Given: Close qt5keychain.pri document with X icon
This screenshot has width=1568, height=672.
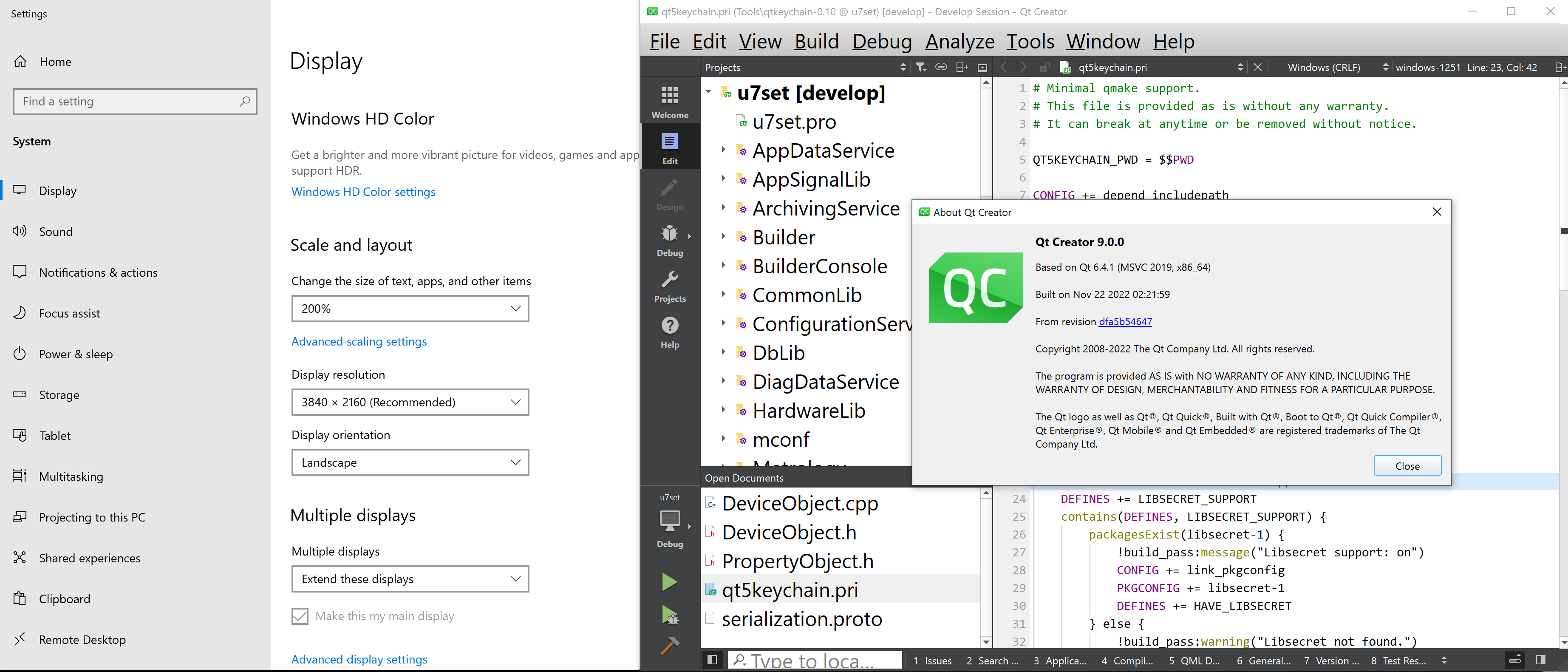Looking at the screenshot, I should (x=1257, y=67).
